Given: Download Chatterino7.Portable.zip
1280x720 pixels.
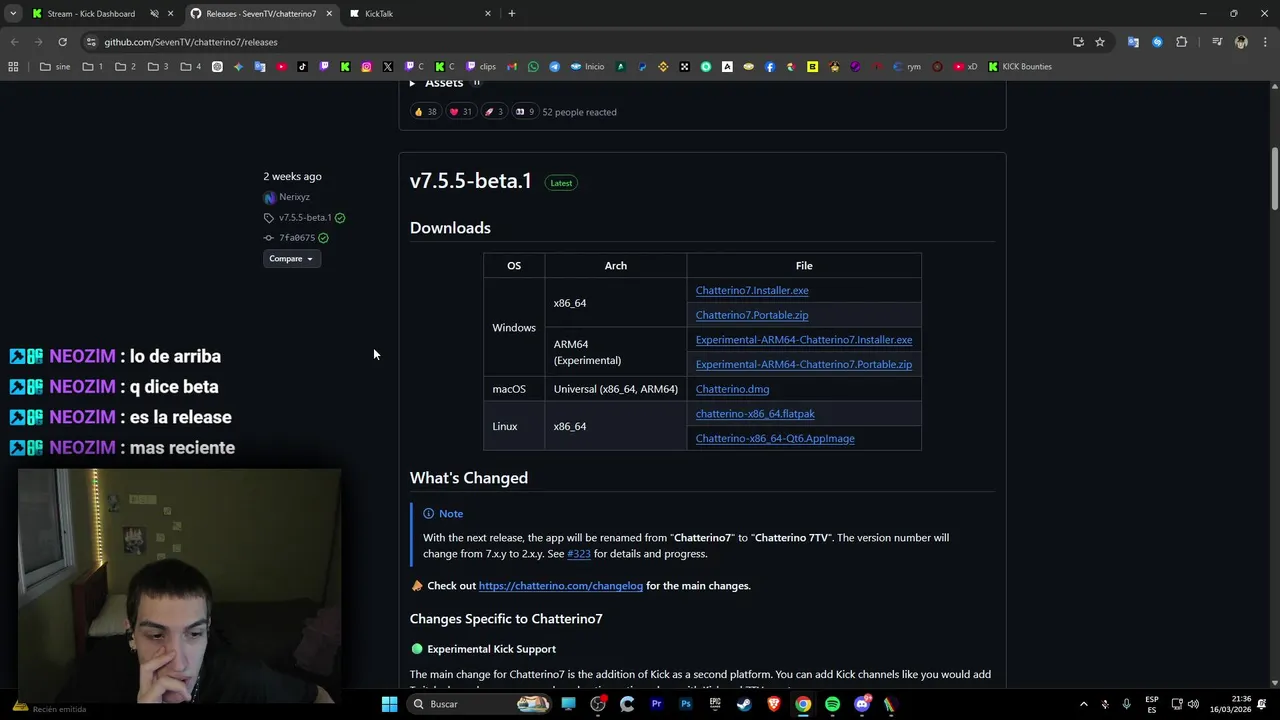Looking at the screenshot, I should click(x=752, y=315).
